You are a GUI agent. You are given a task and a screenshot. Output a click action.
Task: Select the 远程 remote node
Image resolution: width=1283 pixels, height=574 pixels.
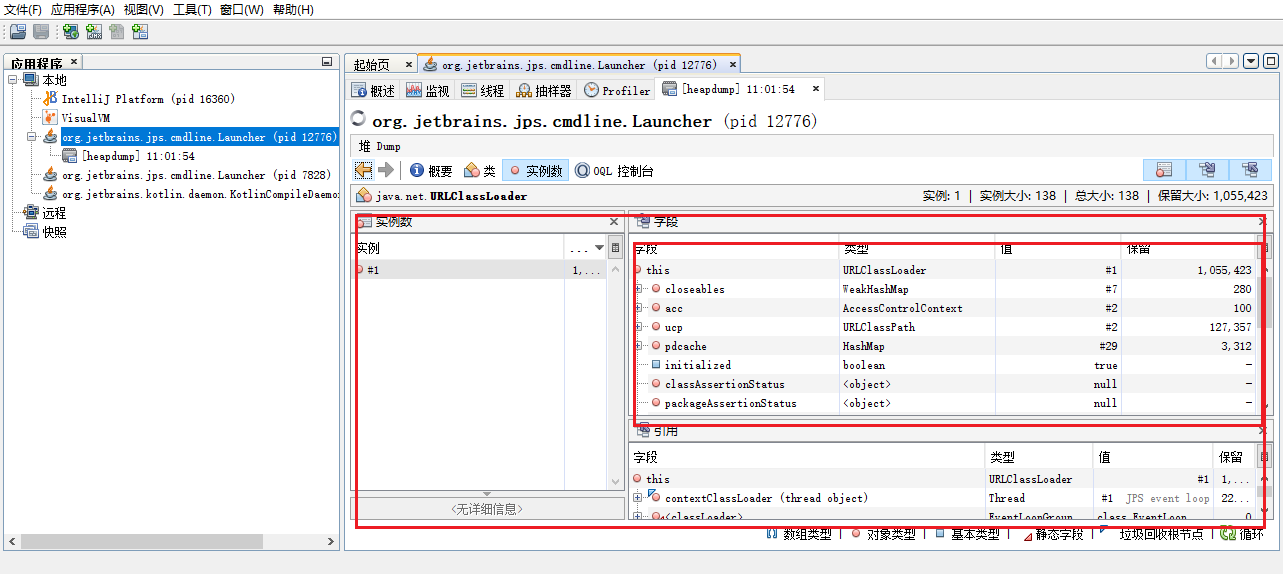click(54, 213)
